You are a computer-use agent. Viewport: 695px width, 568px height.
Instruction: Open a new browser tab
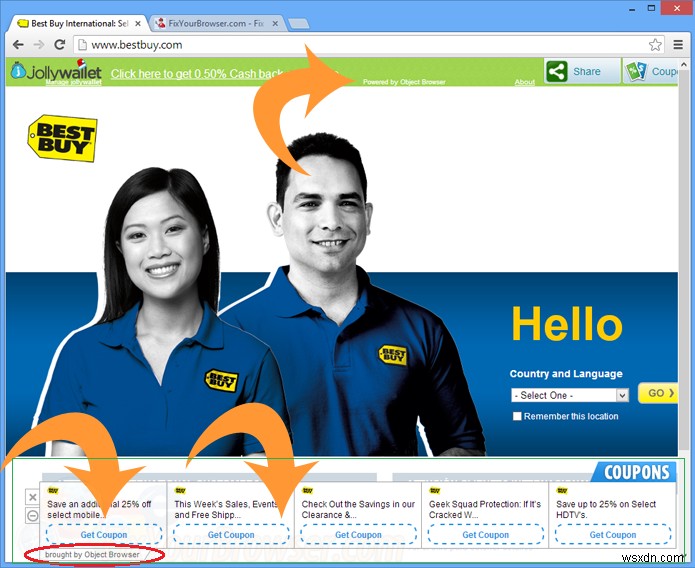pos(298,24)
